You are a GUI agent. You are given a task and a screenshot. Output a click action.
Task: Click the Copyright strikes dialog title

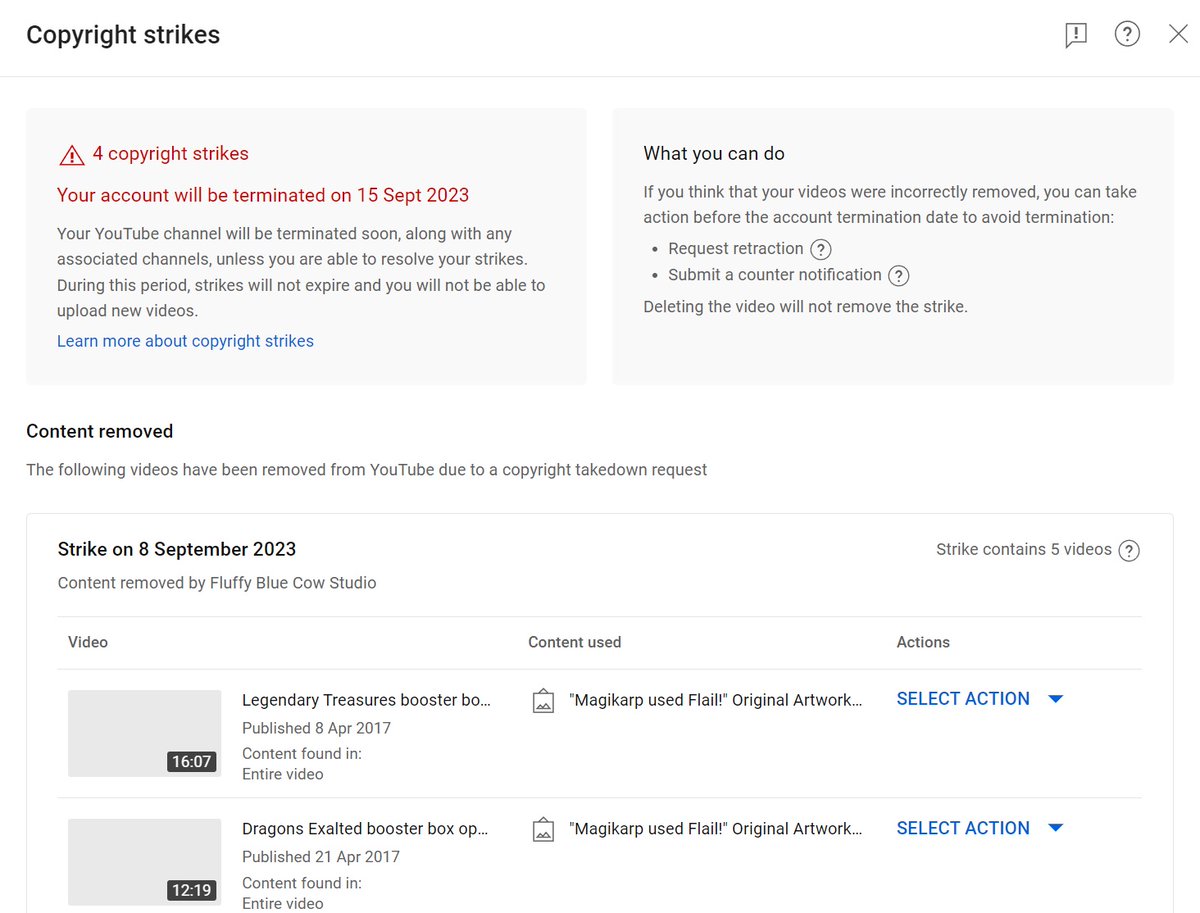[123, 35]
